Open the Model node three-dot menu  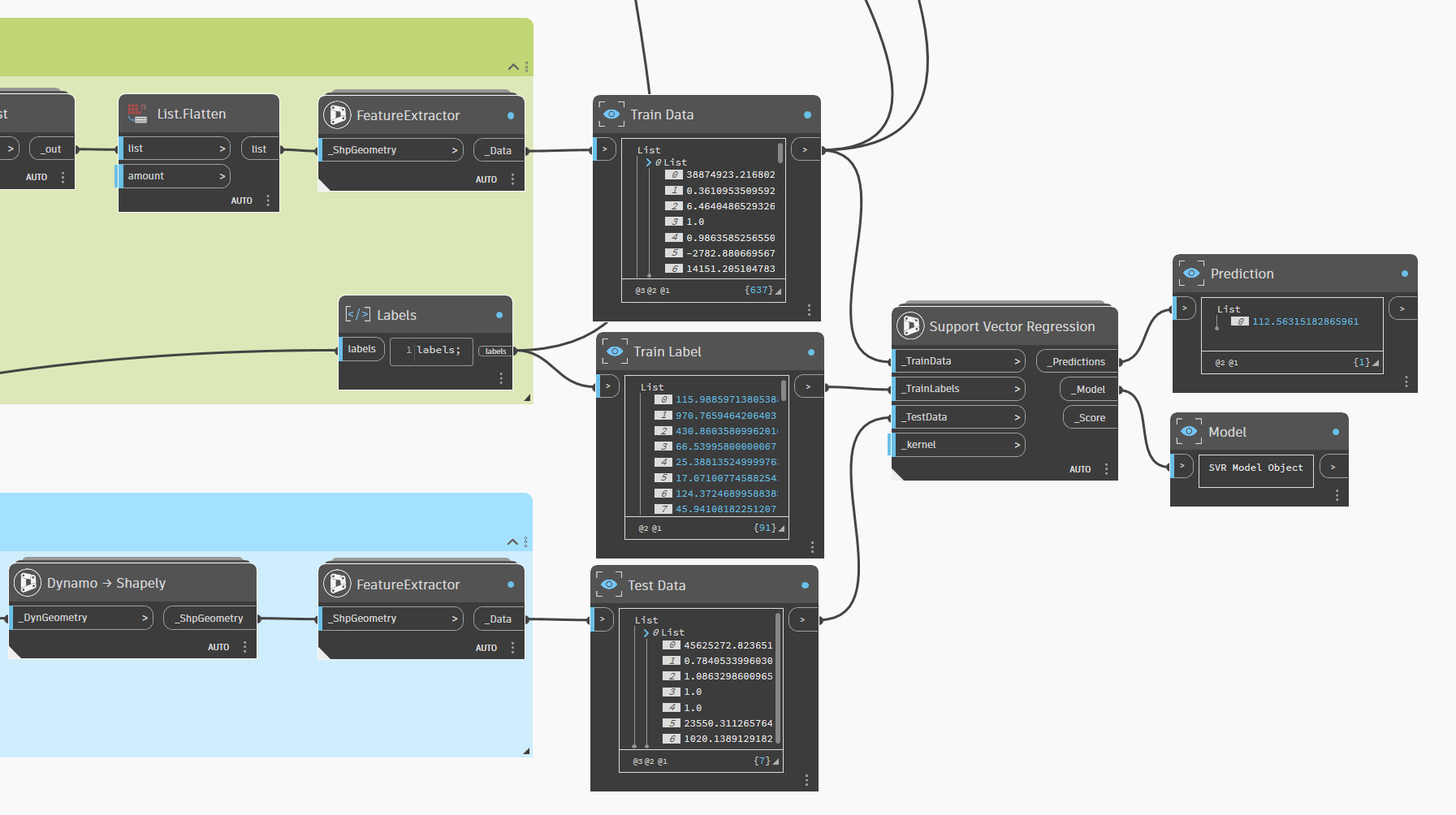click(1337, 495)
